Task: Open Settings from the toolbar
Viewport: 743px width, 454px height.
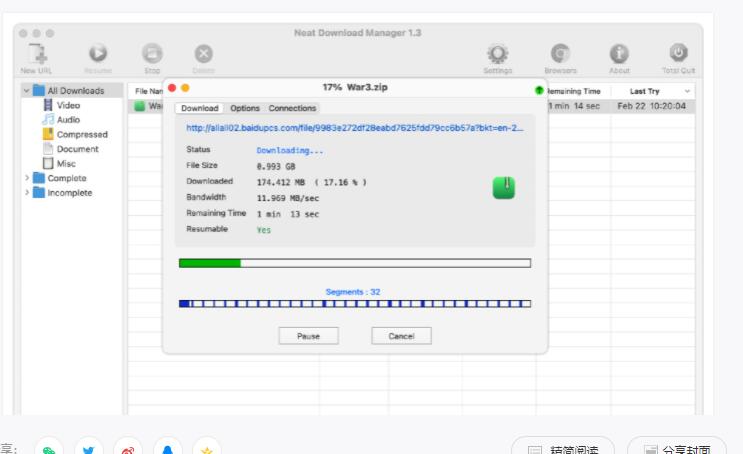Action: (x=498, y=54)
